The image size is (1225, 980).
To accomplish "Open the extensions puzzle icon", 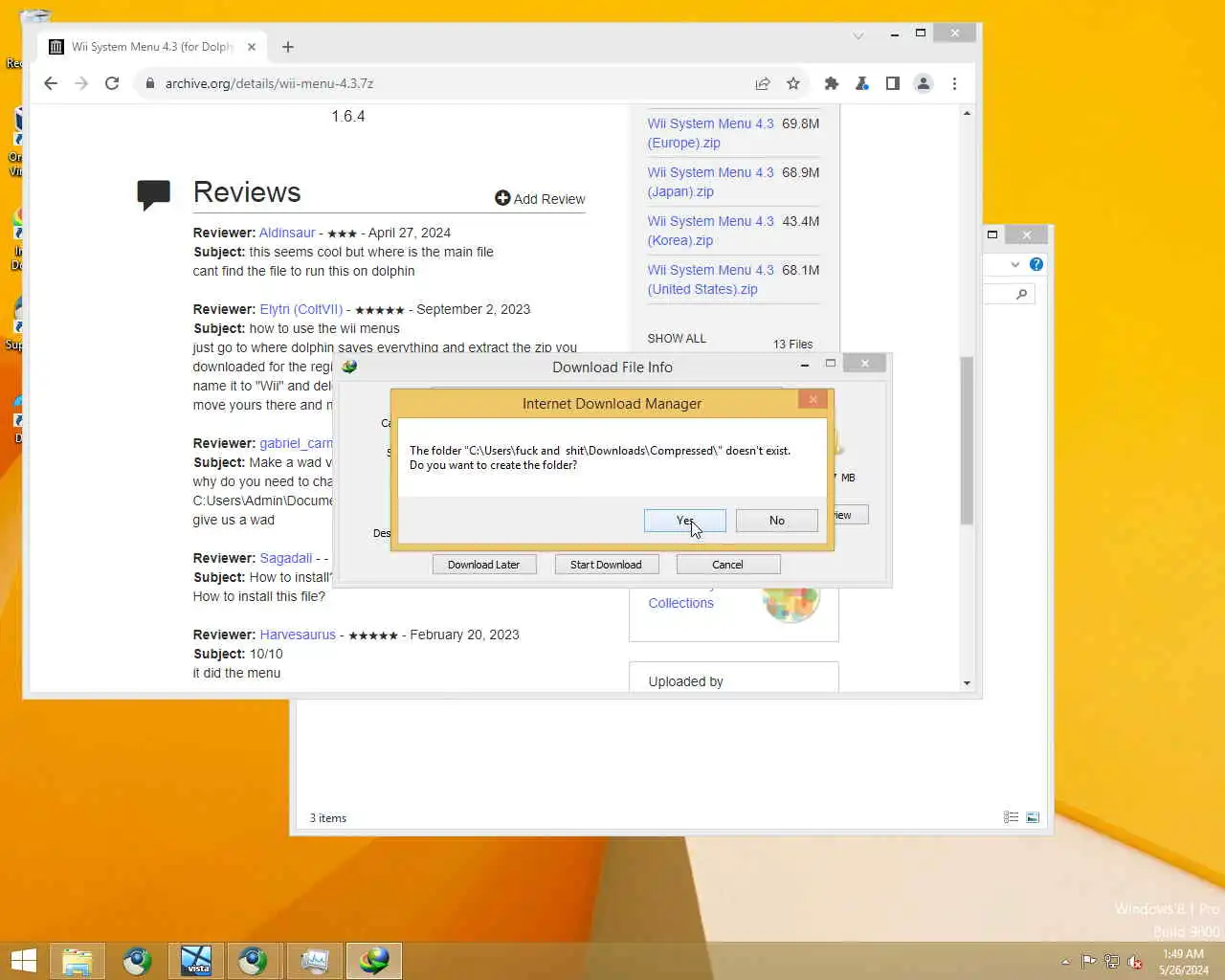I will click(x=832, y=83).
